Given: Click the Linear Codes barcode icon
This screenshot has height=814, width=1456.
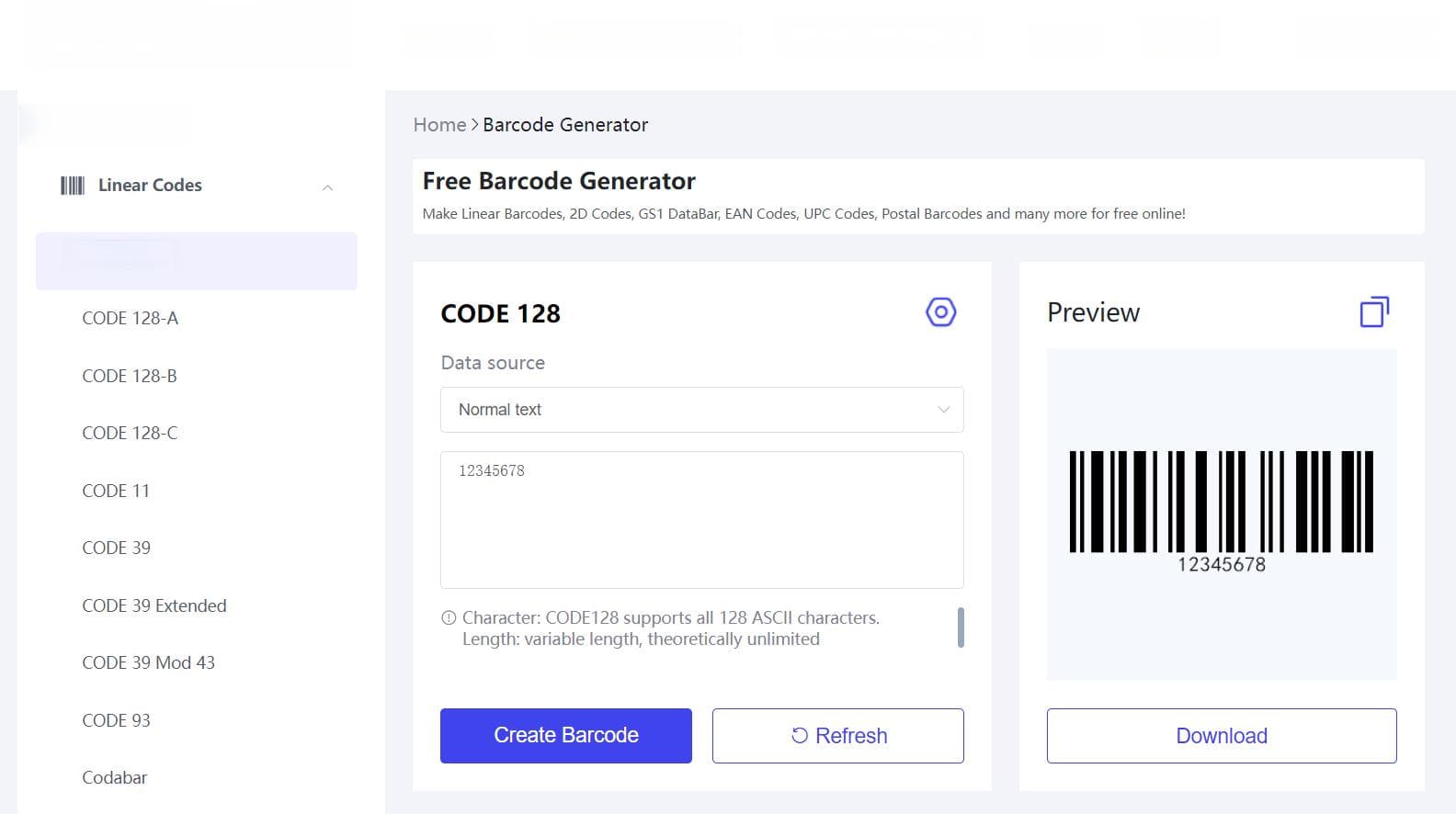Looking at the screenshot, I should click(73, 186).
